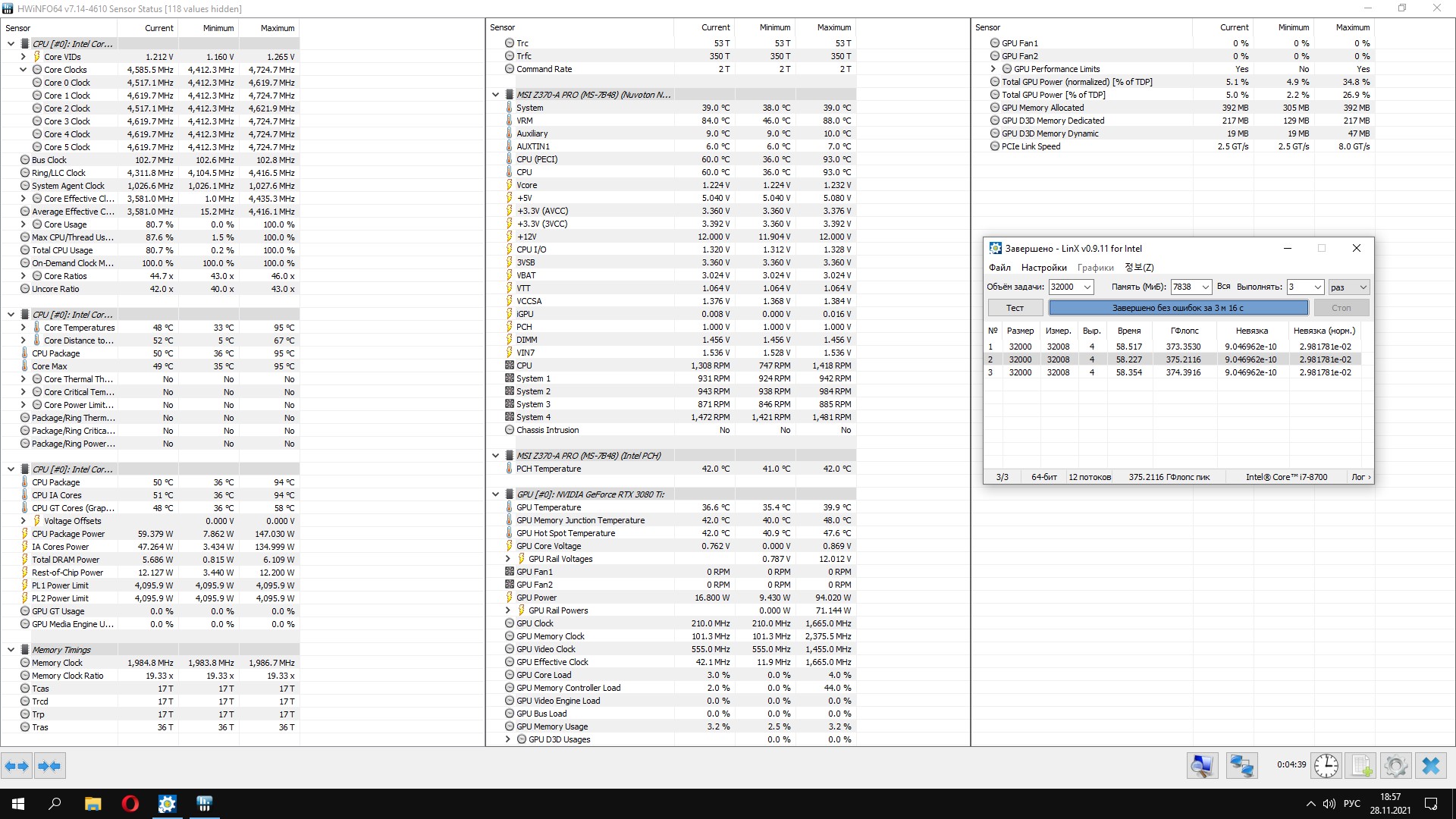Click the shrink columns arrows button
Image resolution: width=1456 pixels, height=819 pixels.
[x=49, y=766]
